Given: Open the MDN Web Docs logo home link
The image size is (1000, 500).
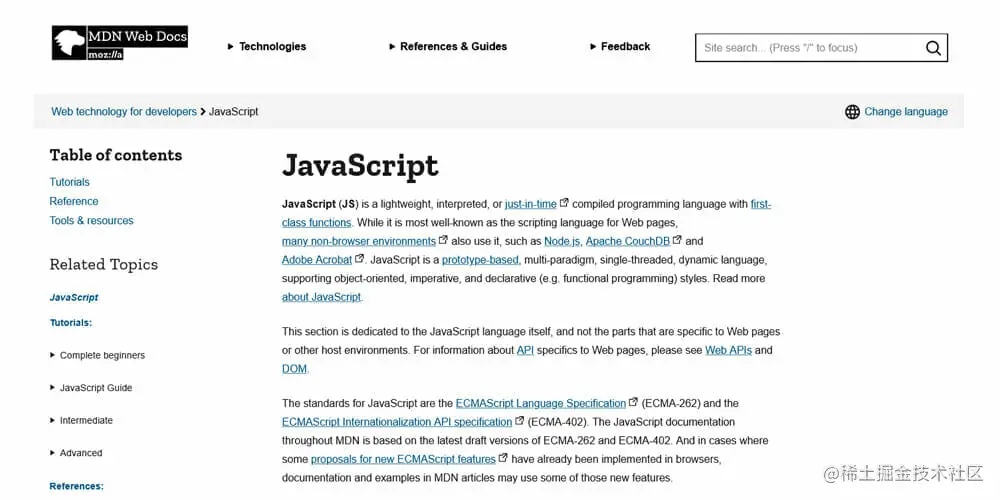Looking at the screenshot, I should (x=120, y=43).
